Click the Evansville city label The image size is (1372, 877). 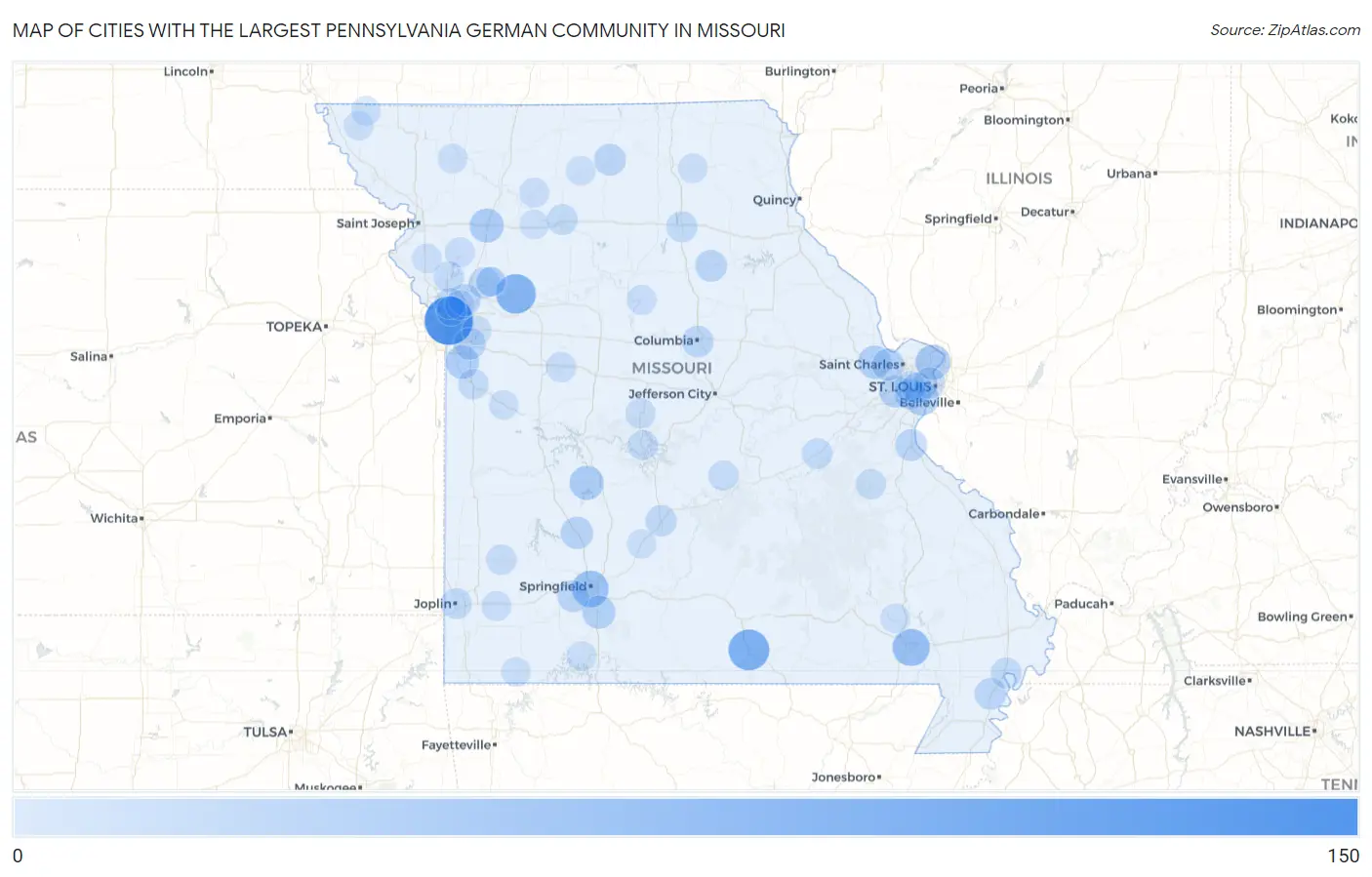click(1192, 479)
